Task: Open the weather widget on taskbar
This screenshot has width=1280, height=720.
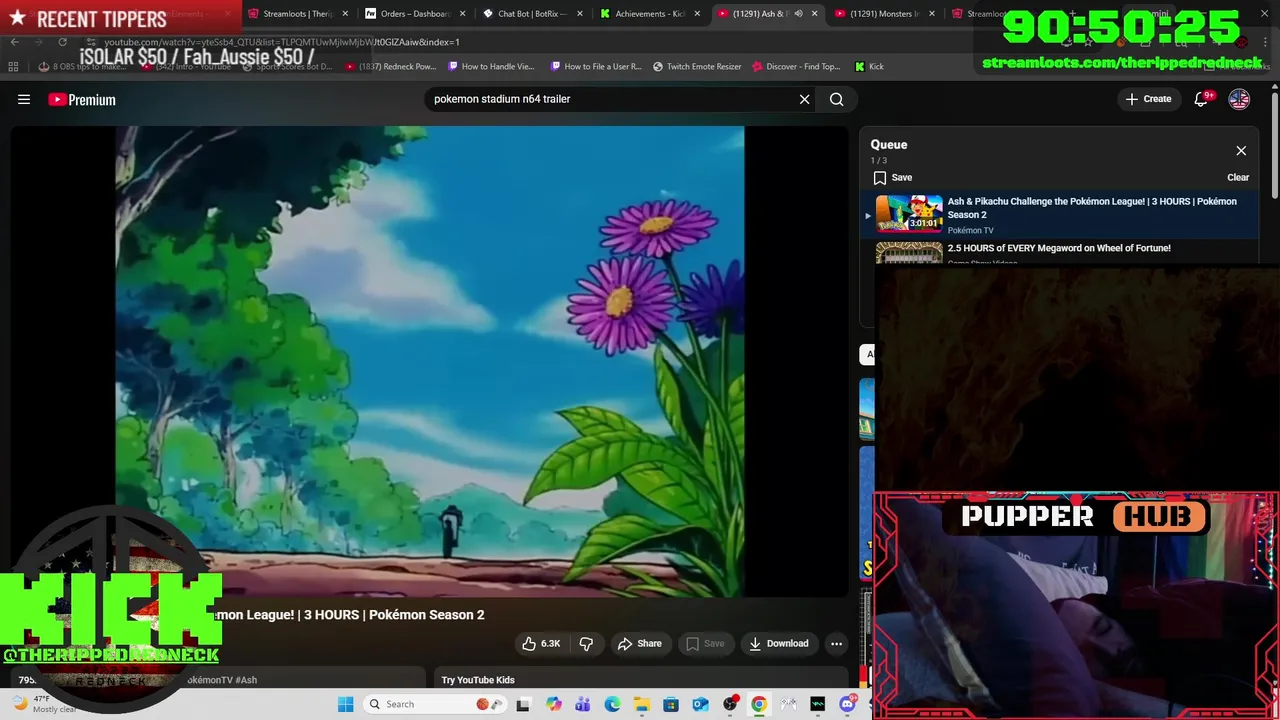Action: (x=45, y=704)
